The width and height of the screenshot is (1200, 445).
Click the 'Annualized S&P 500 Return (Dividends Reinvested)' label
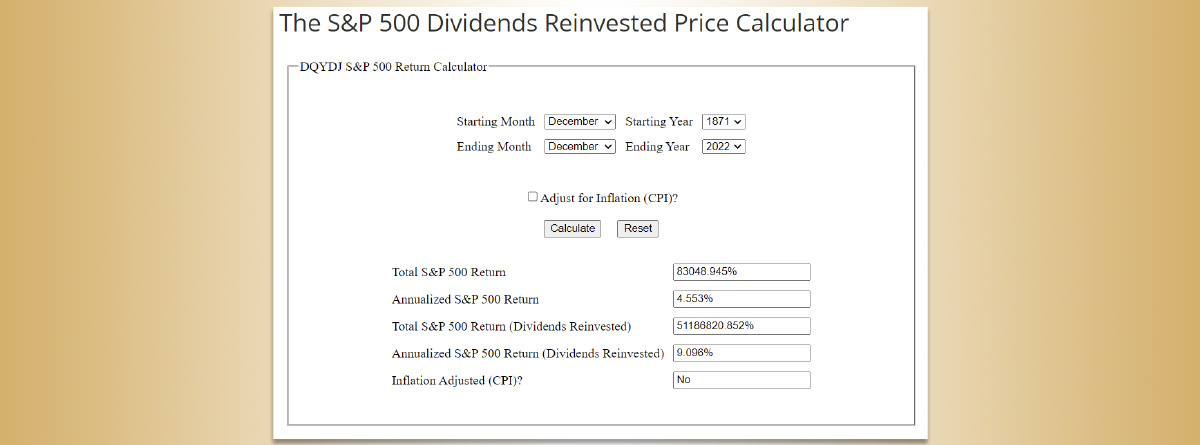coord(528,353)
